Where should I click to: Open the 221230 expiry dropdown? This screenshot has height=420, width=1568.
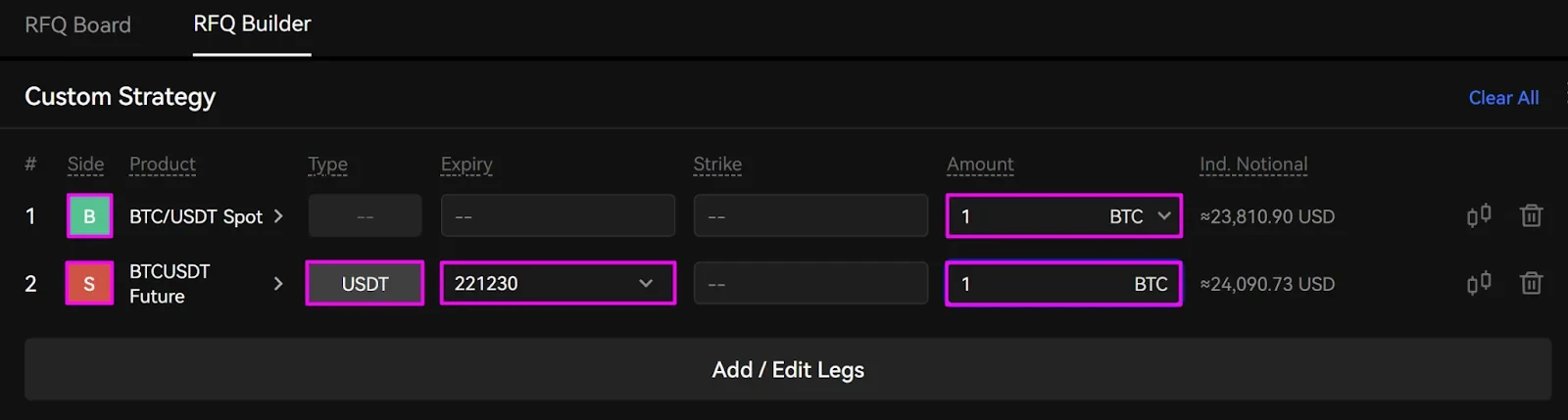coord(558,283)
